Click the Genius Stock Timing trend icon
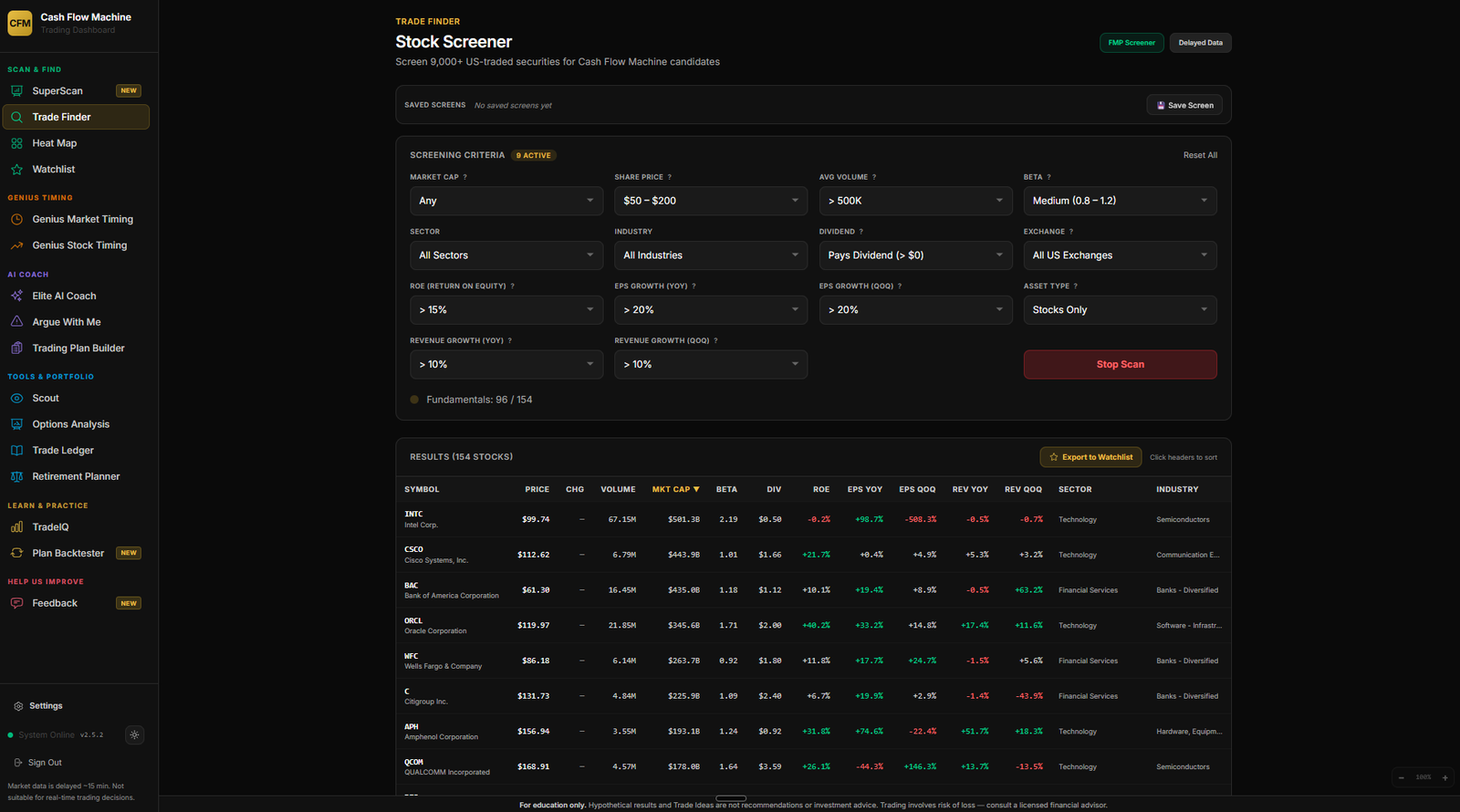The width and height of the screenshot is (1460, 812). 16,245
